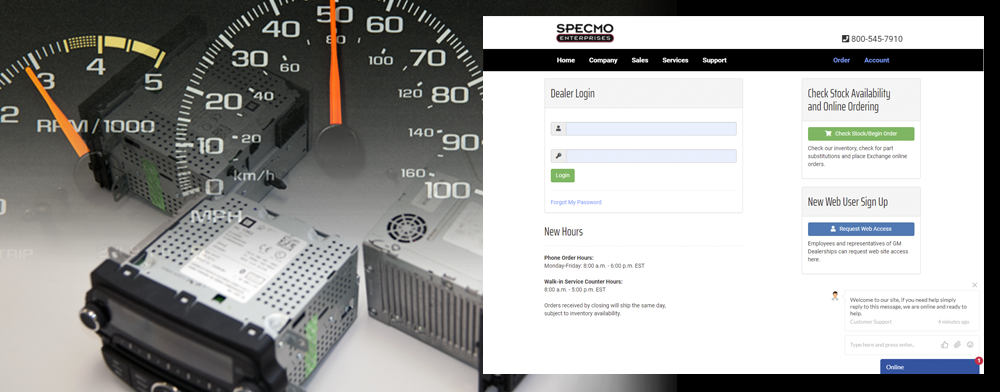The height and width of the screenshot is (392, 1000).
Task: Open the emoji picker in chat
Action: (x=970, y=345)
